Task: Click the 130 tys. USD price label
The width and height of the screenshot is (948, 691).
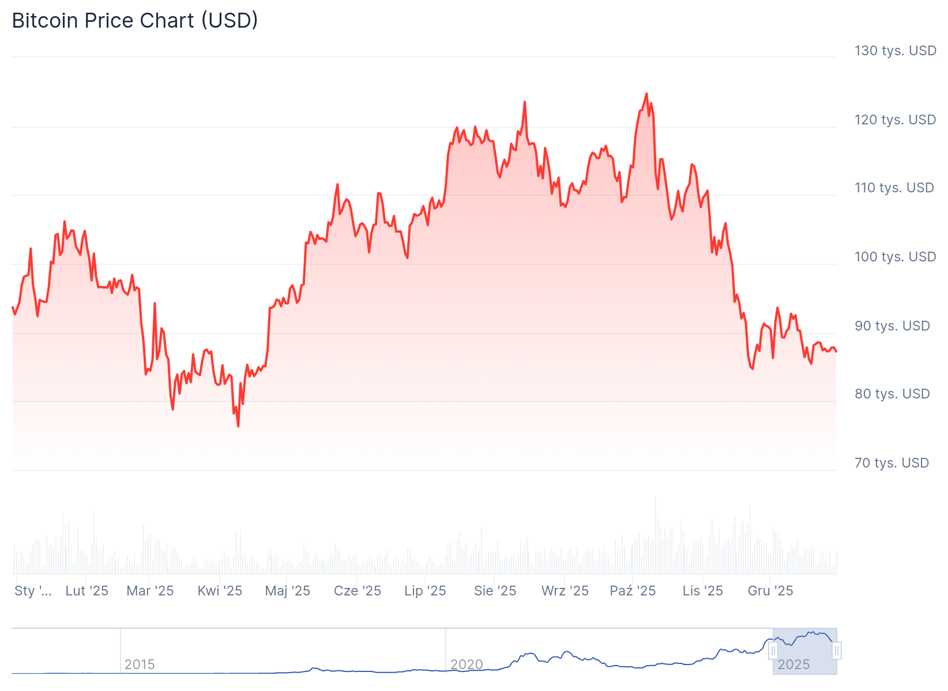Action: coord(895,50)
